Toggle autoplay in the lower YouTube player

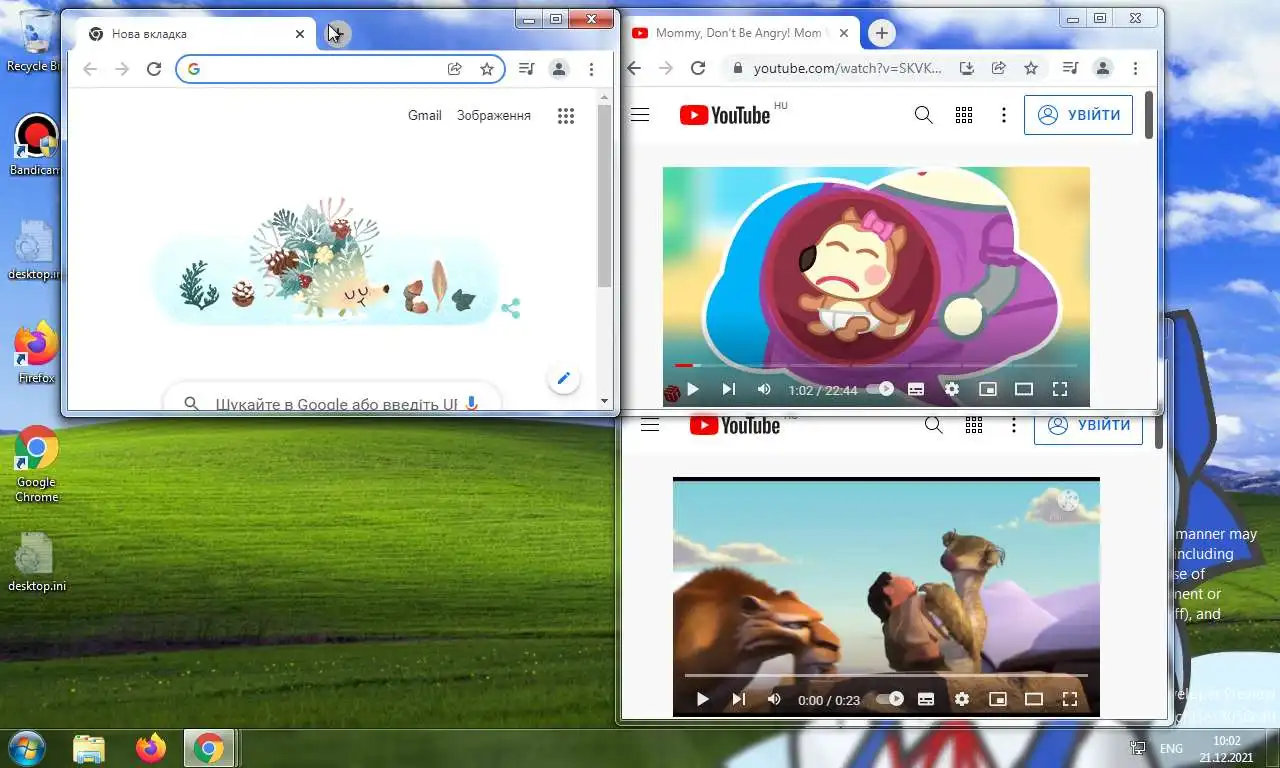(890, 699)
